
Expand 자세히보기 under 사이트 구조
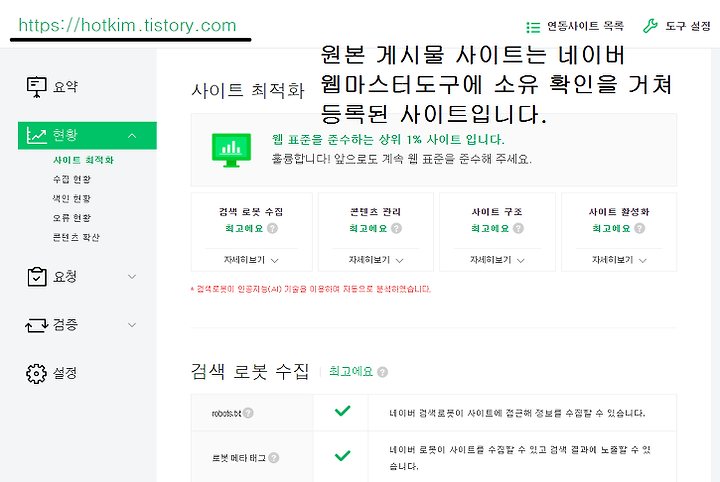pyautogui.click(x=497, y=260)
